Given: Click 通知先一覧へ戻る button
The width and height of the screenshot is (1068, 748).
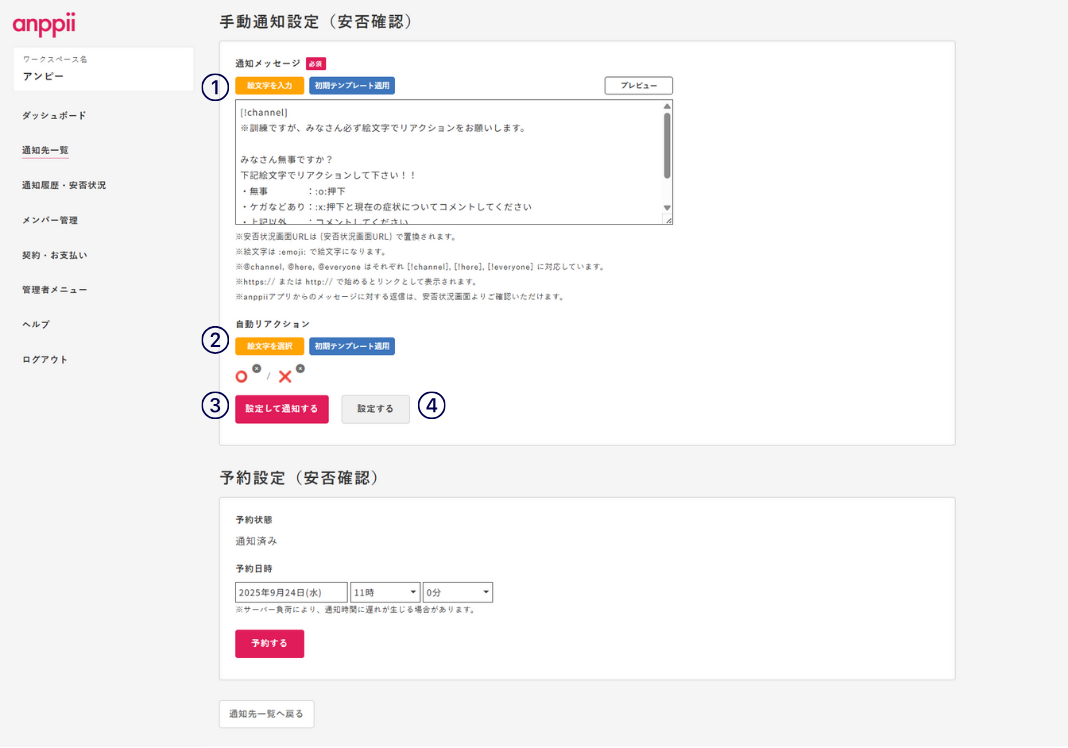Looking at the screenshot, I should point(267,714).
